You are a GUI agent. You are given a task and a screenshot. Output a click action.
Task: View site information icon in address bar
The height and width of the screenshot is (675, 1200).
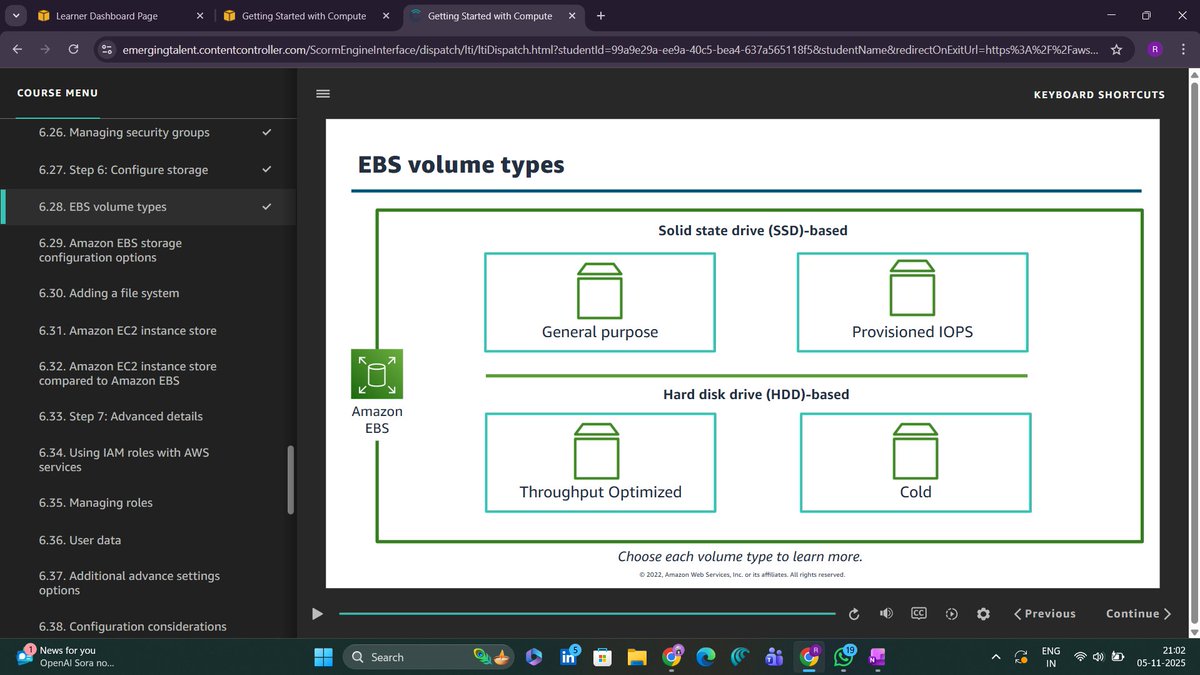[x=109, y=49]
